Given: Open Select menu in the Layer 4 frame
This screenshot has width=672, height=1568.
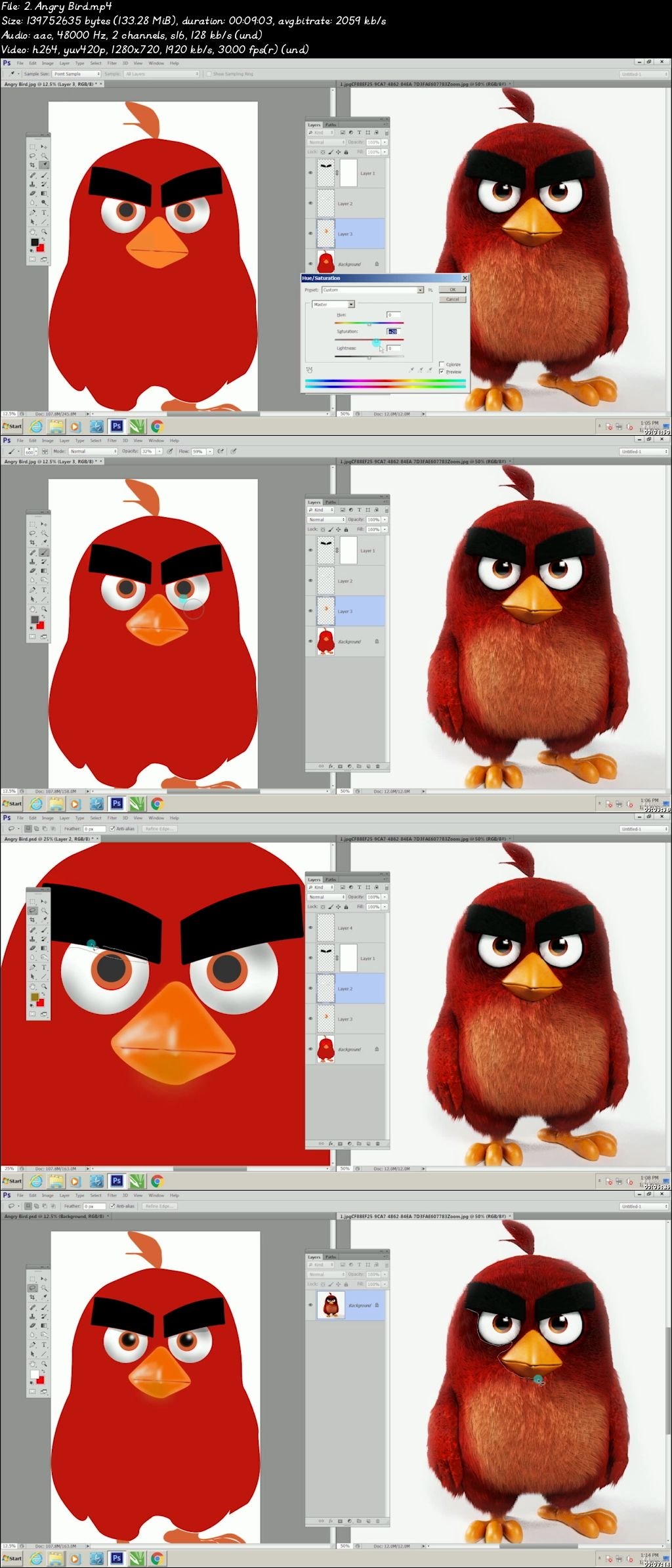Looking at the screenshot, I should click(x=96, y=818).
